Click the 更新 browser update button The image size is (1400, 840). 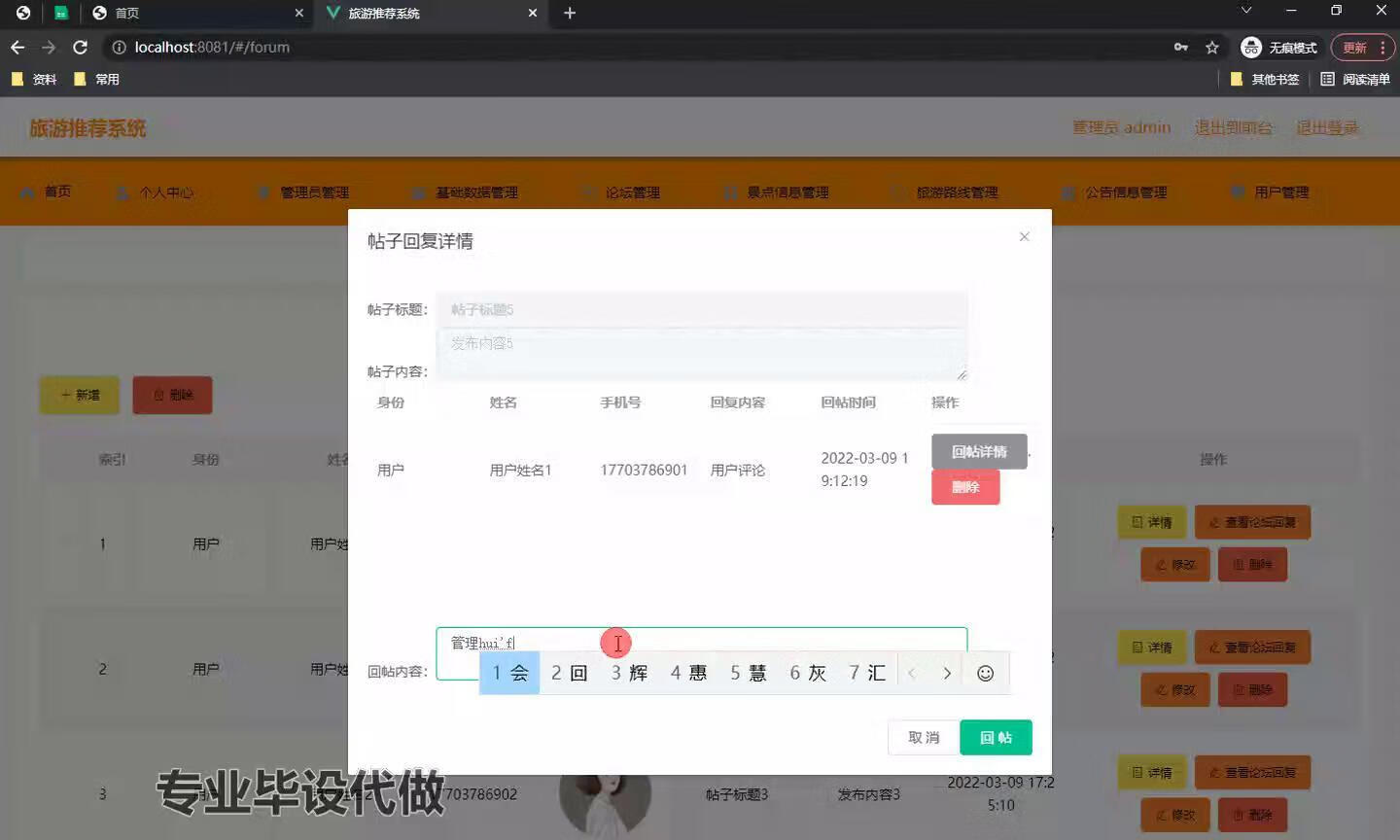1354,47
